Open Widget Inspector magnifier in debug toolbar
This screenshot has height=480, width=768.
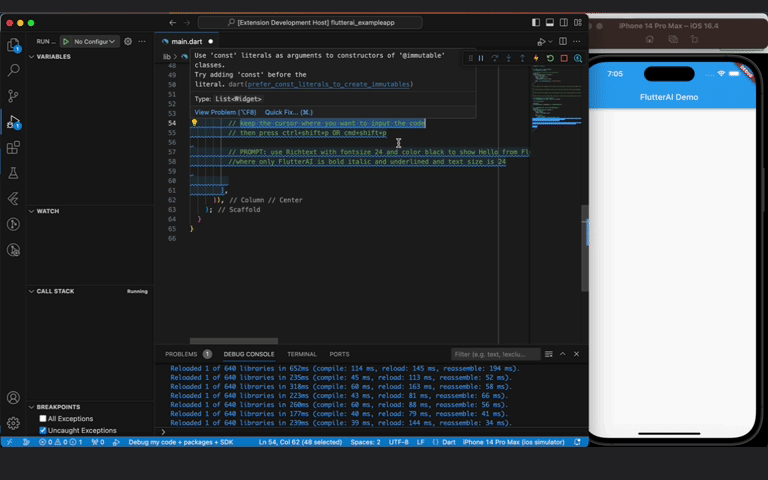tap(578, 58)
